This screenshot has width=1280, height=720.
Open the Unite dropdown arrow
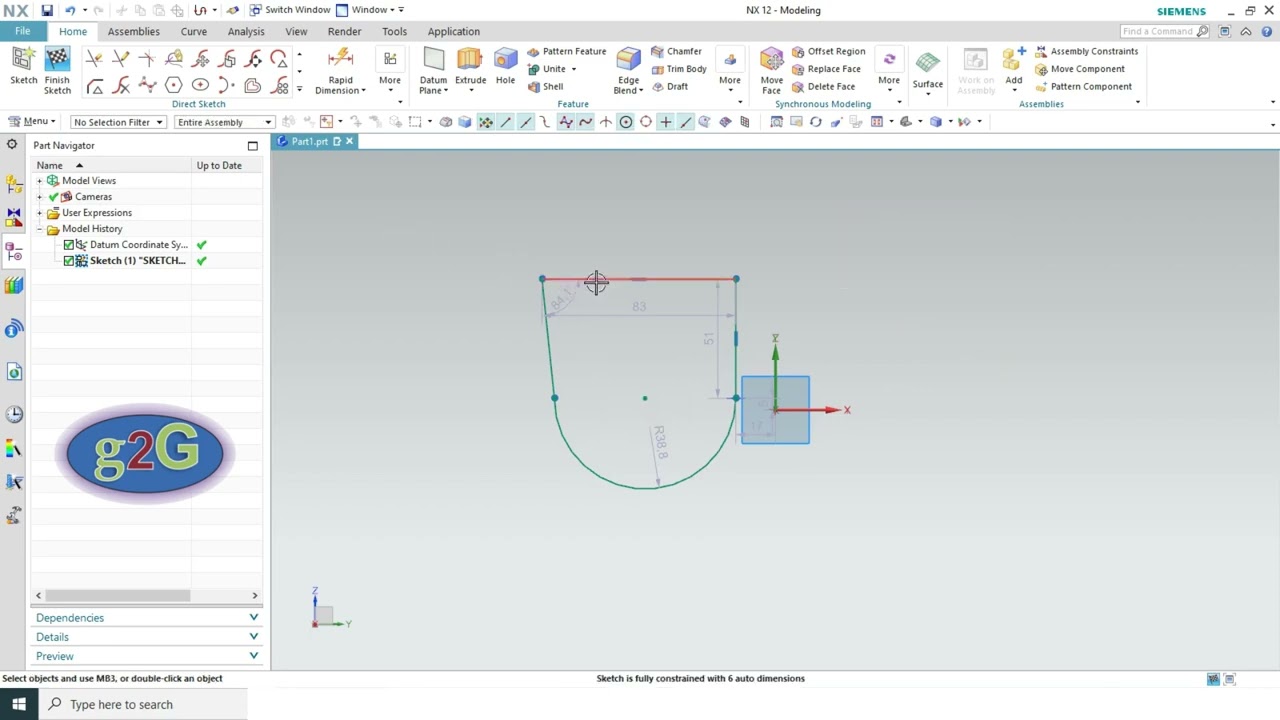tap(574, 69)
